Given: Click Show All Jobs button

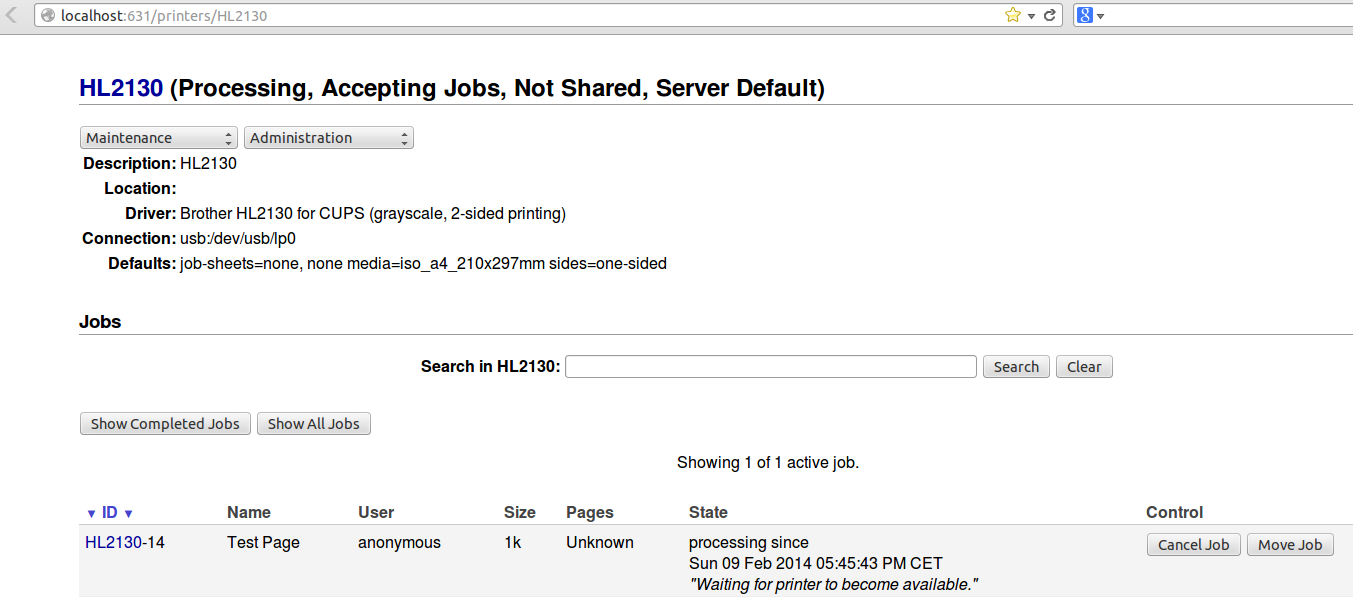Looking at the screenshot, I should click(x=314, y=423).
